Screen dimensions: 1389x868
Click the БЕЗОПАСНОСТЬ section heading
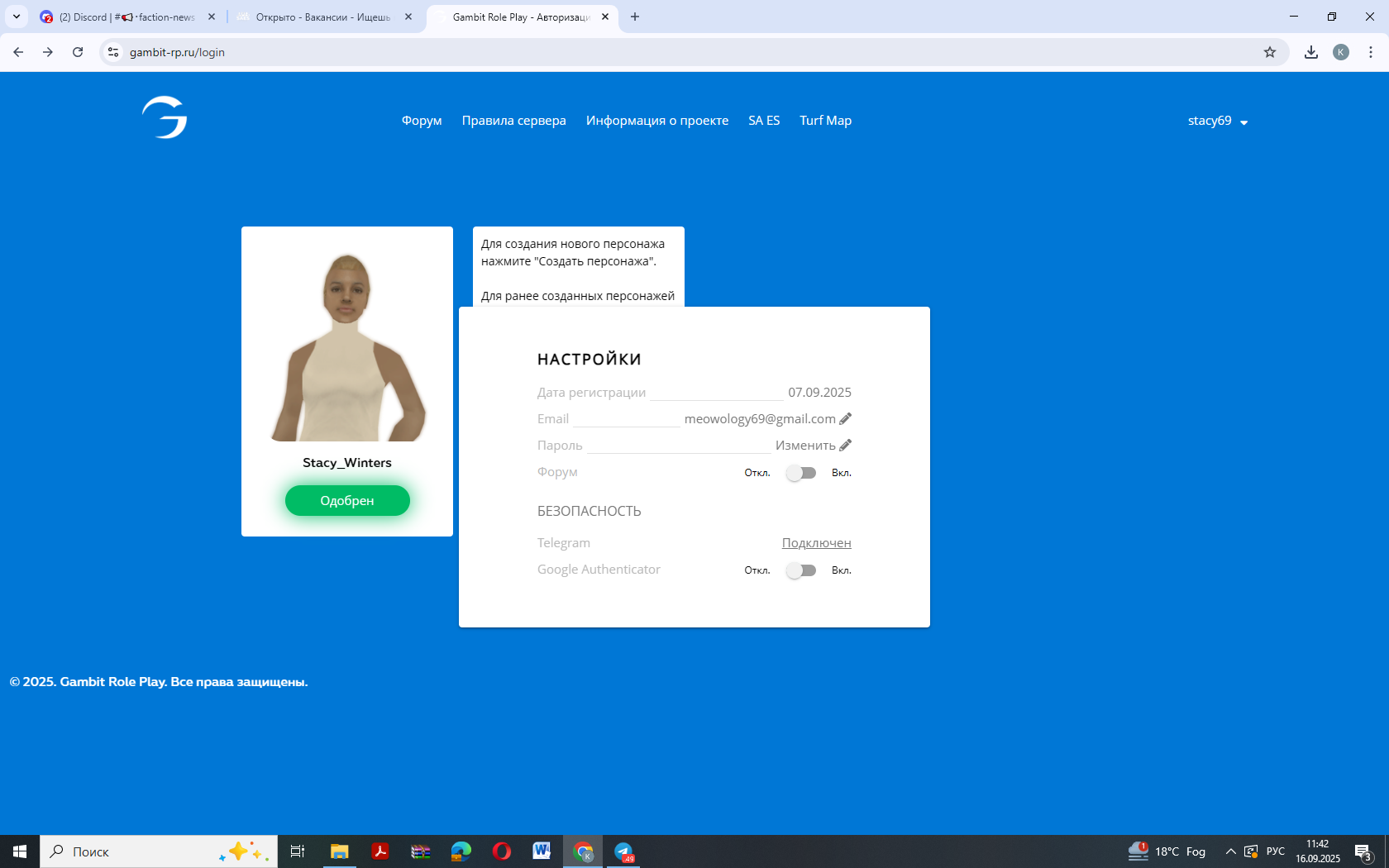pos(589,511)
